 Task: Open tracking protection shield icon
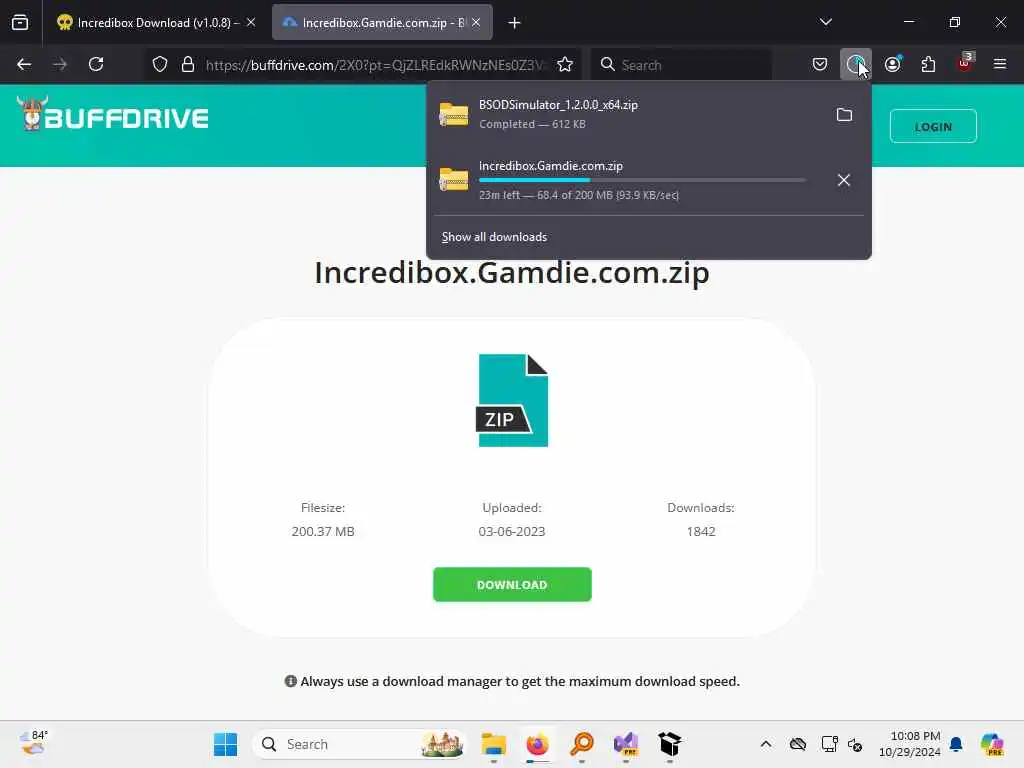click(160, 65)
